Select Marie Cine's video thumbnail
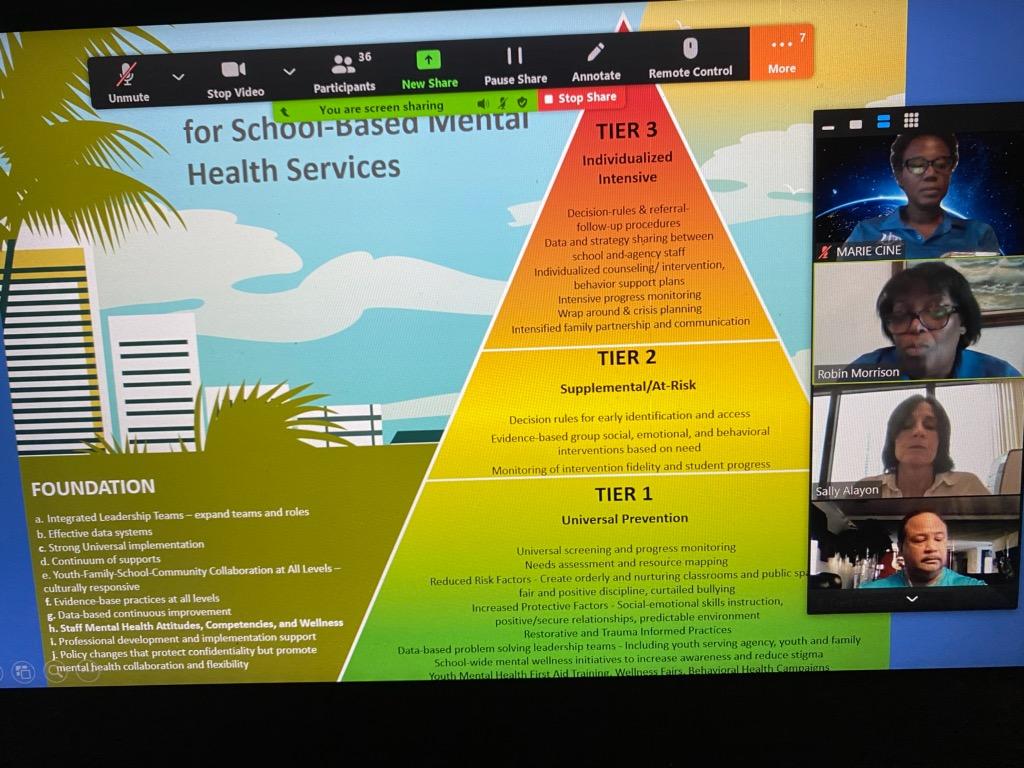The image size is (1024, 768). tap(917, 194)
